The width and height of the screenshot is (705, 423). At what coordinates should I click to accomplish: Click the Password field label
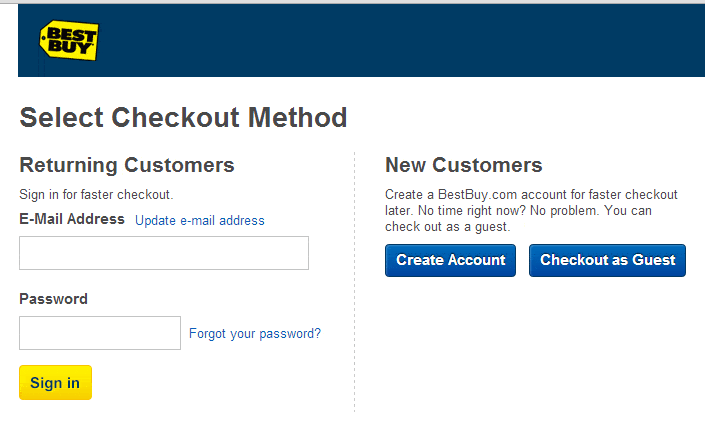tap(54, 299)
